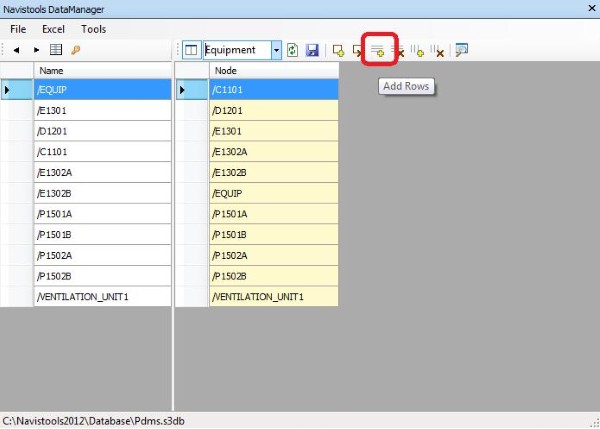Select /P1501A in the Name list
600x429 pixels.
click(100, 214)
